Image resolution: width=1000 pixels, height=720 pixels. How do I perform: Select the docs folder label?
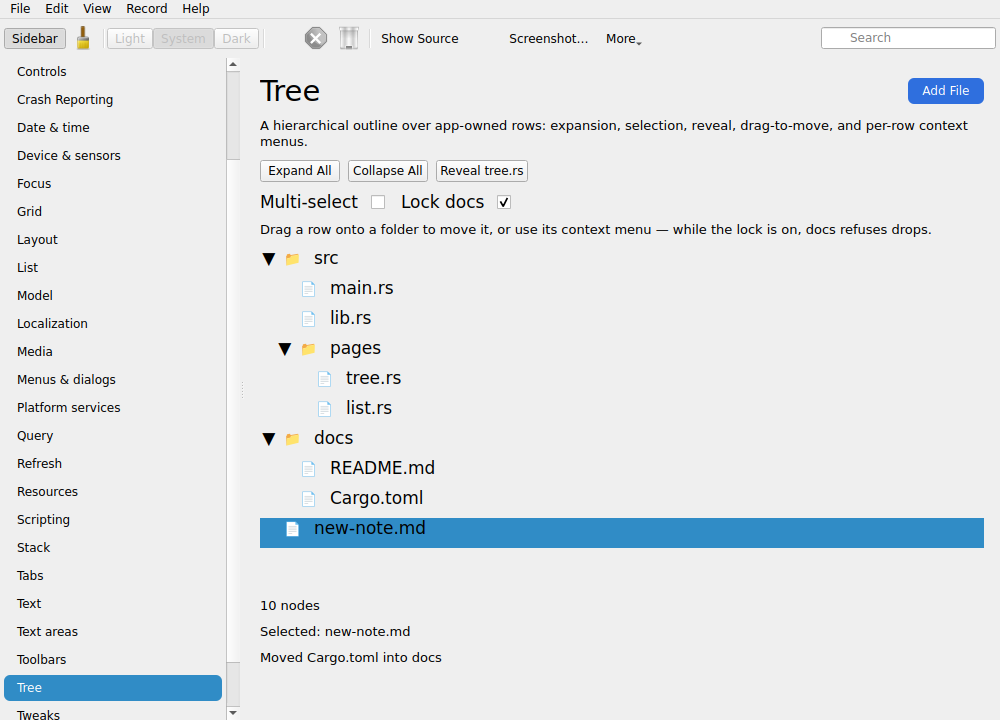click(334, 439)
